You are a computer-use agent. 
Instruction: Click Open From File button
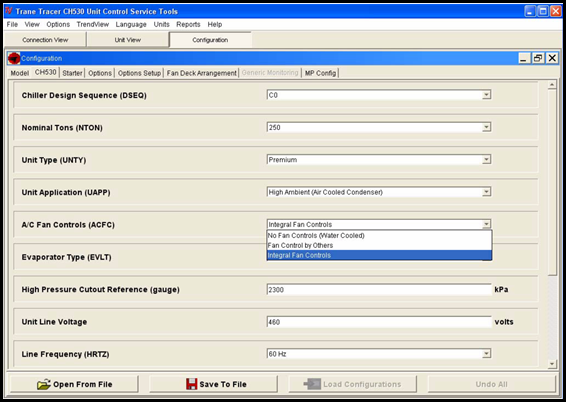[74, 384]
